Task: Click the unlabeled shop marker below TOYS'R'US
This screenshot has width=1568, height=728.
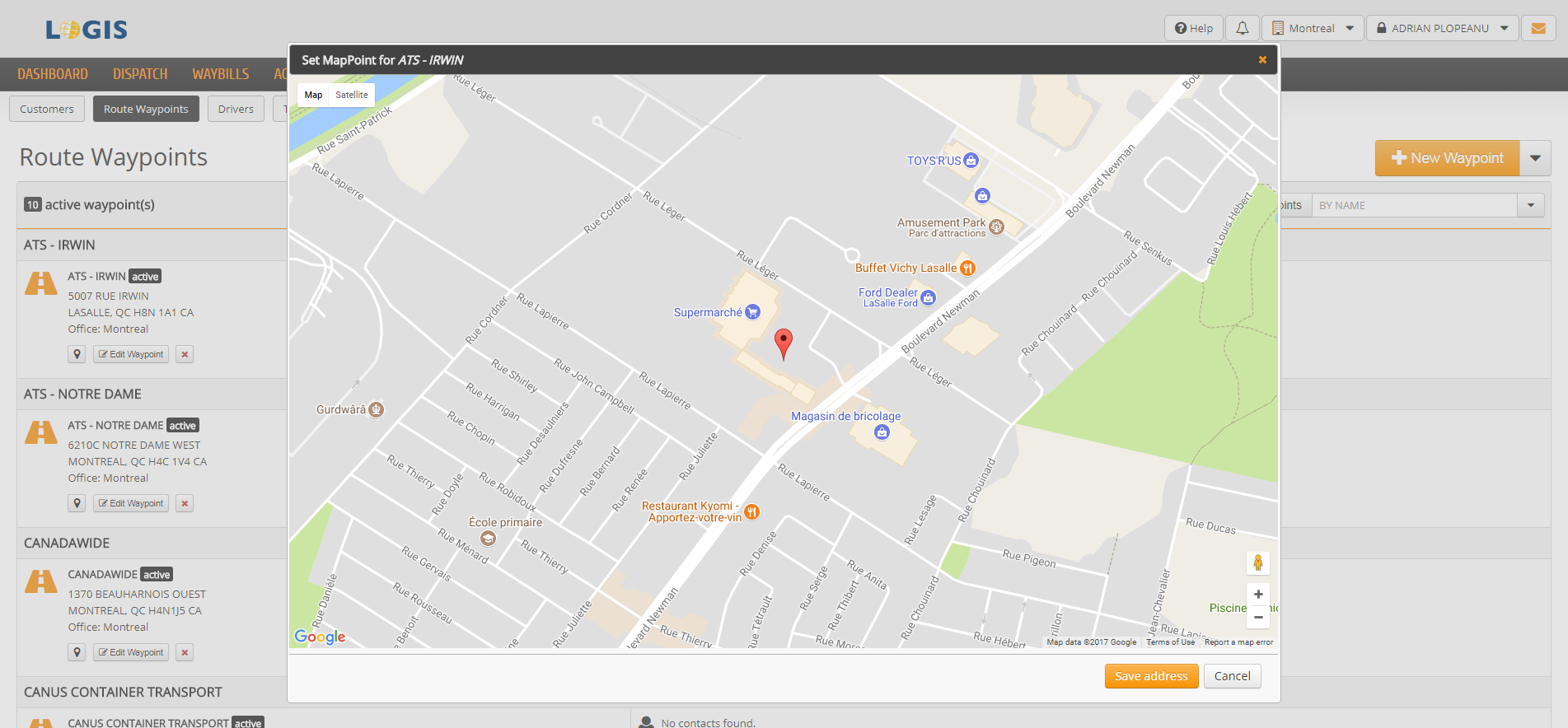Action: point(982,195)
